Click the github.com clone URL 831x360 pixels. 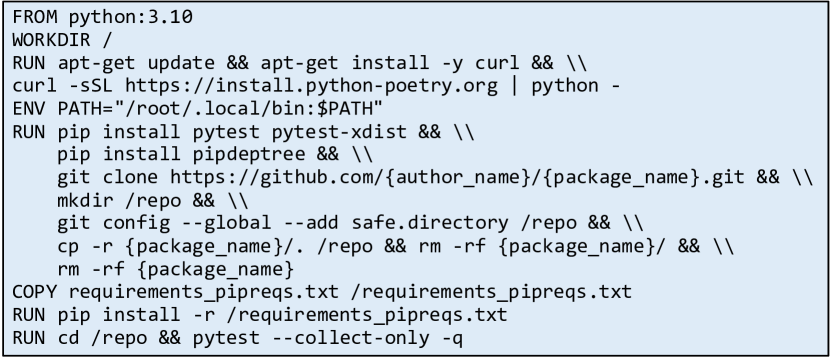pyautogui.click(x=457, y=178)
